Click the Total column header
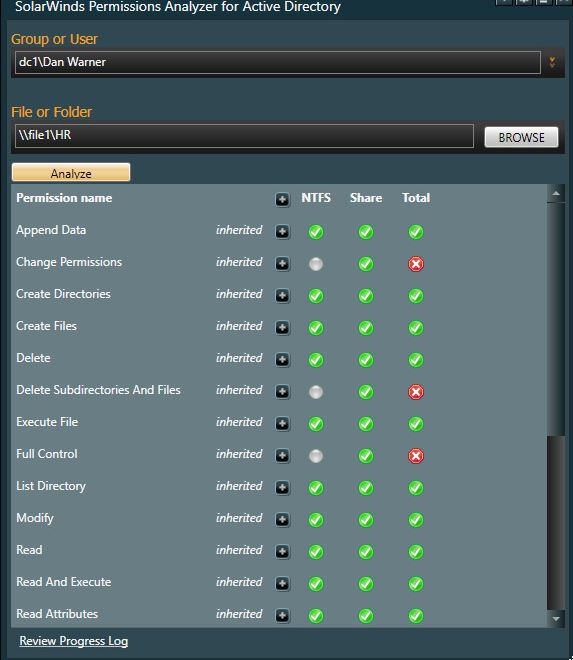The image size is (573, 660). pyautogui.click(x=416, y=198)
